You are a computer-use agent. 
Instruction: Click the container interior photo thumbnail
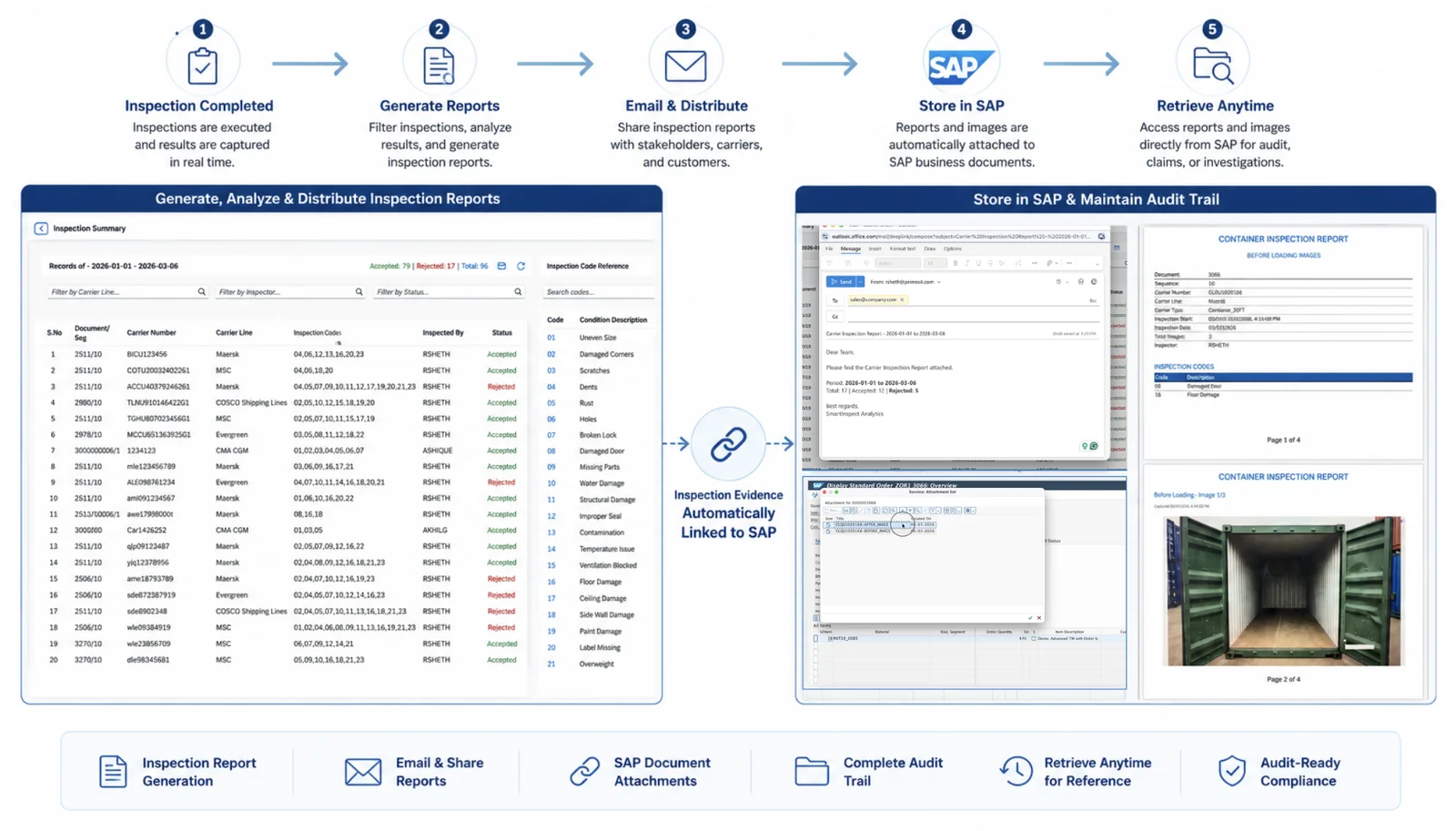[1283, 591]
